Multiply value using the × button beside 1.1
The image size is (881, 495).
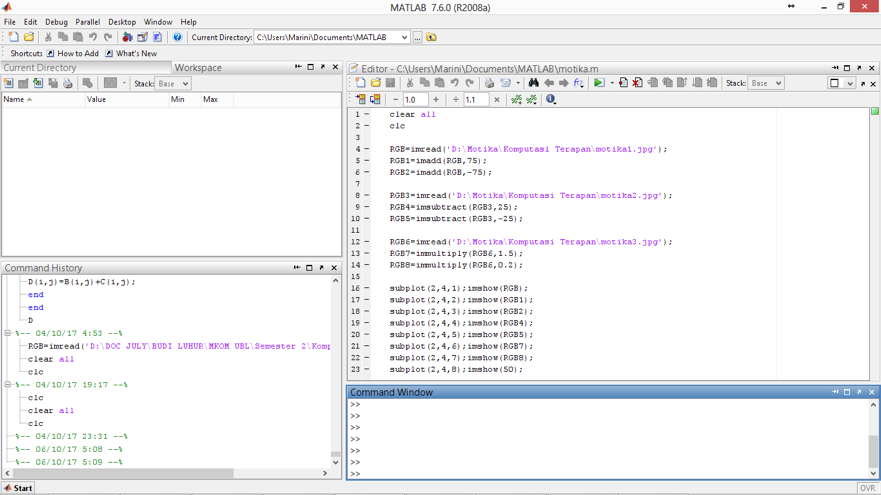point(496,99)
